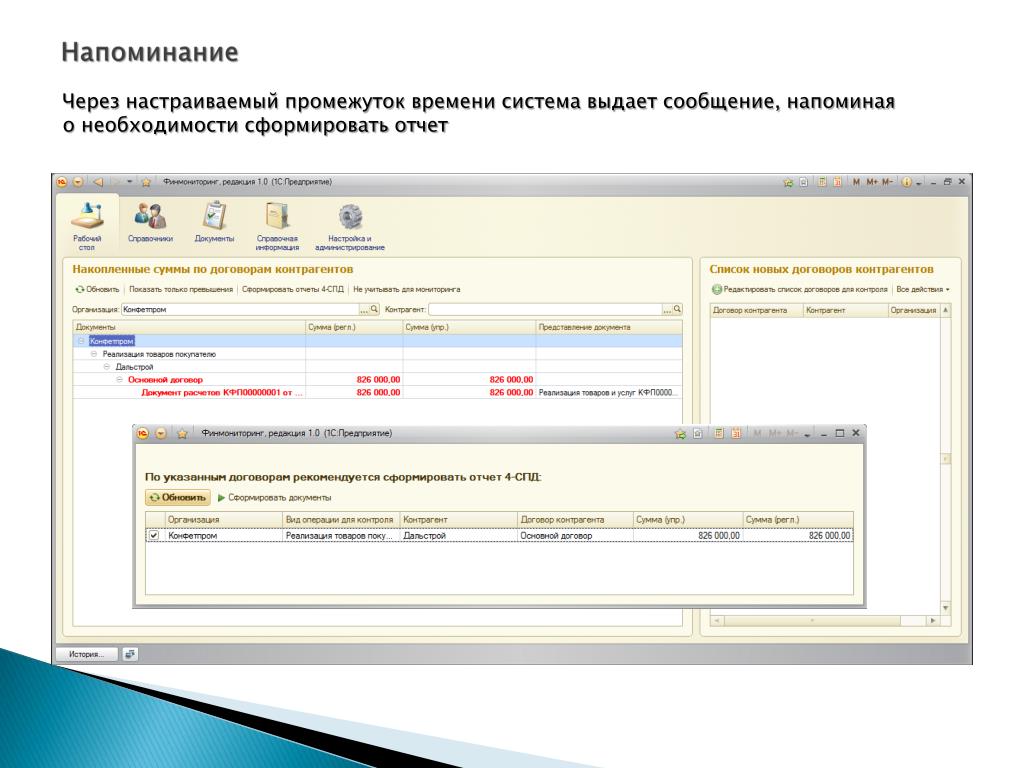Open Настройка и администрирование section
This screenshot has height=768, width=1024.
point(350,226)
